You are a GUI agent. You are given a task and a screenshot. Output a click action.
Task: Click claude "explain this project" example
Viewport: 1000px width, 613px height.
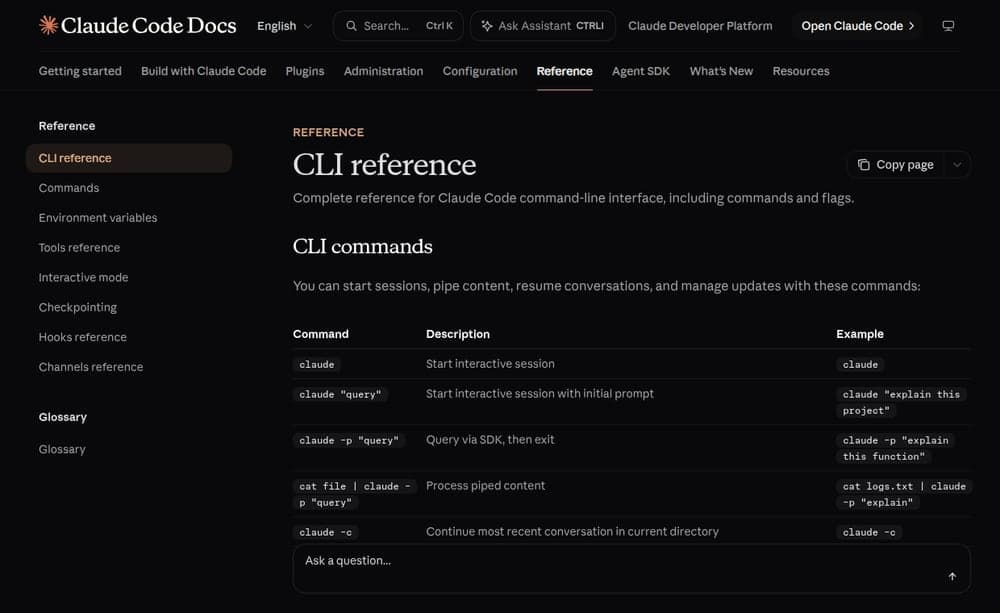(x=901, y=403)
